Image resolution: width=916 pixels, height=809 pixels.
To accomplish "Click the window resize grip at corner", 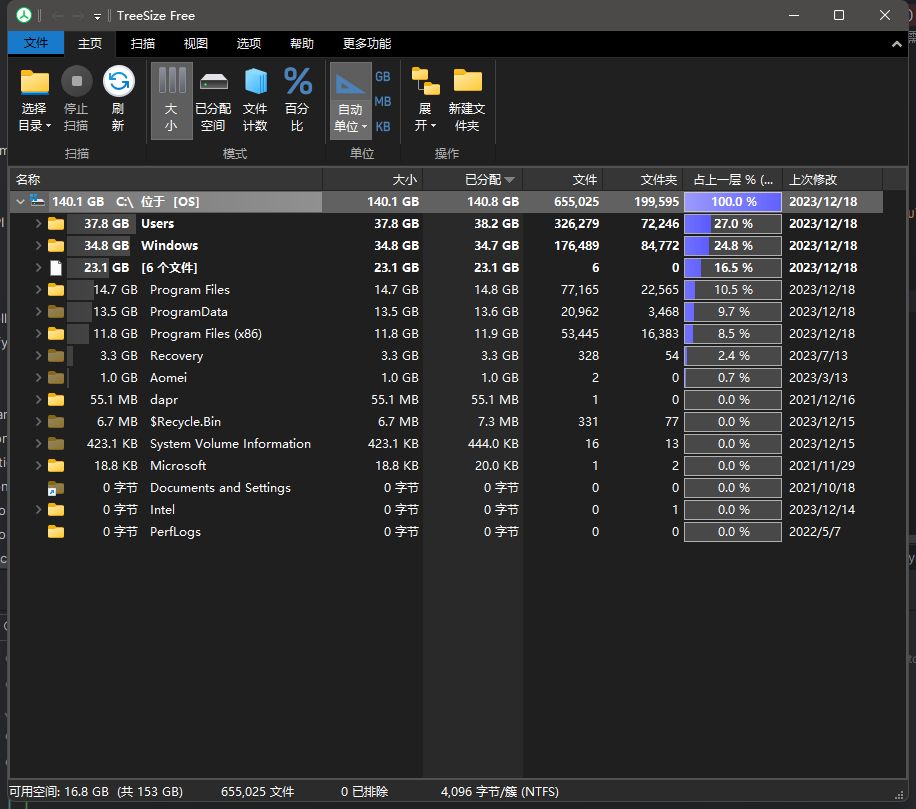I will [x=899, y=795].
